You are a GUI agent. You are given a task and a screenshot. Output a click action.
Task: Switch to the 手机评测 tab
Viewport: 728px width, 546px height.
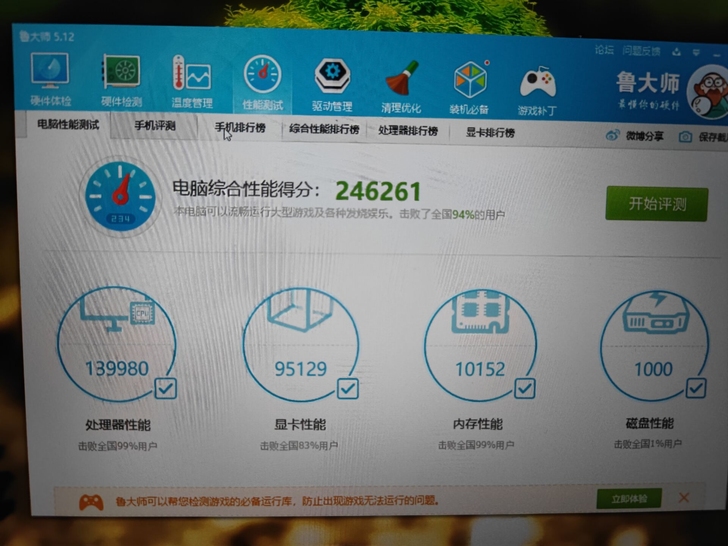(x=155, y=125)
